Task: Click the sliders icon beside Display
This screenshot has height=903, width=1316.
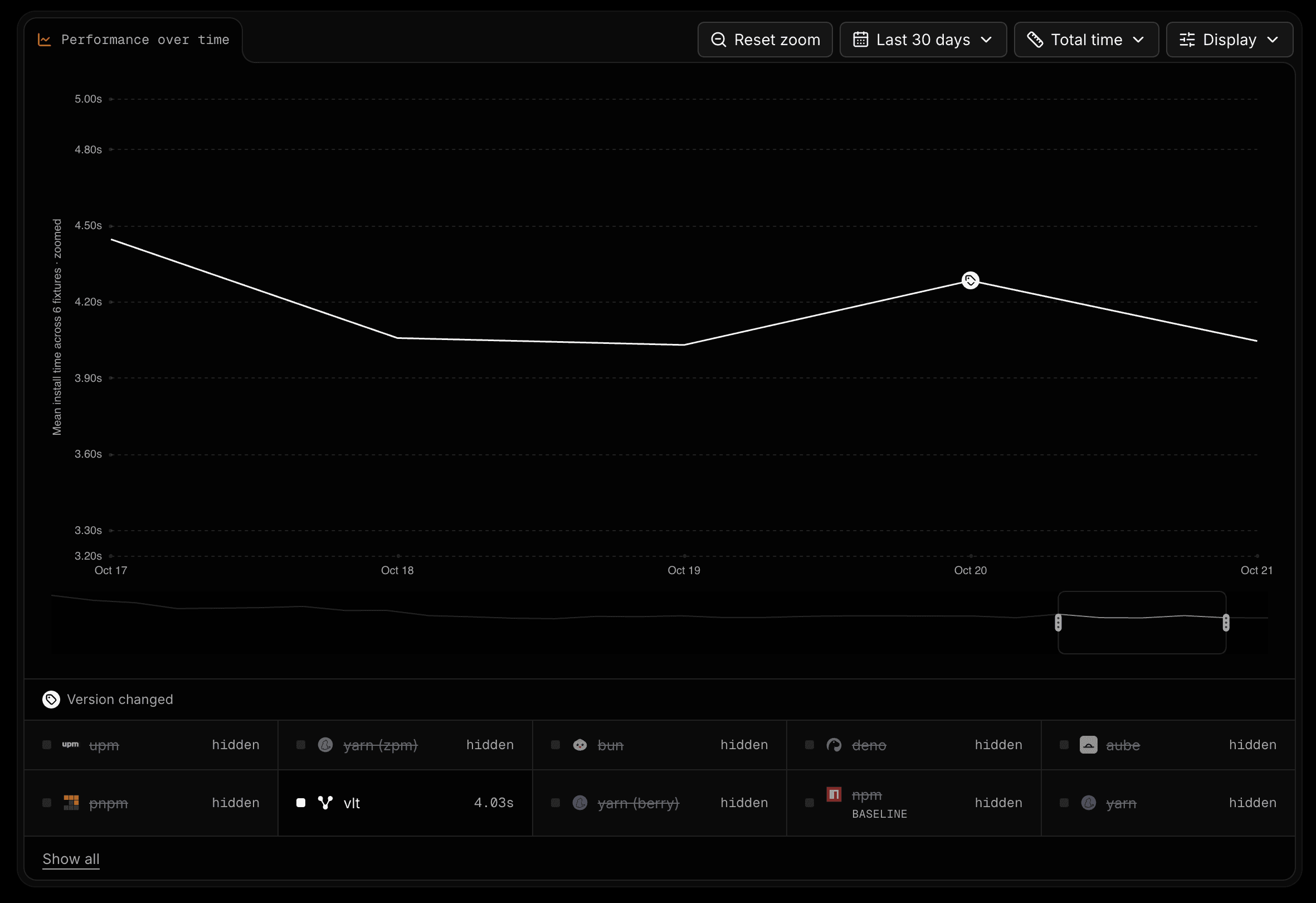Action: tap(1187, 40)
